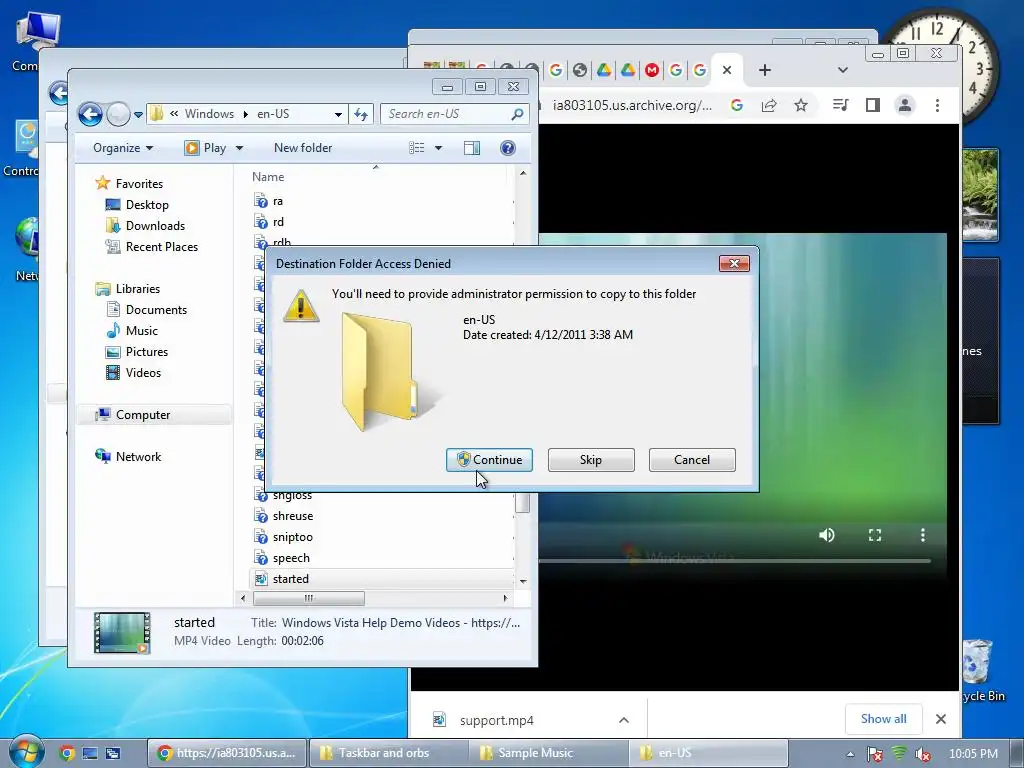
Task: Select the started video file
Action: pos(291,579)
